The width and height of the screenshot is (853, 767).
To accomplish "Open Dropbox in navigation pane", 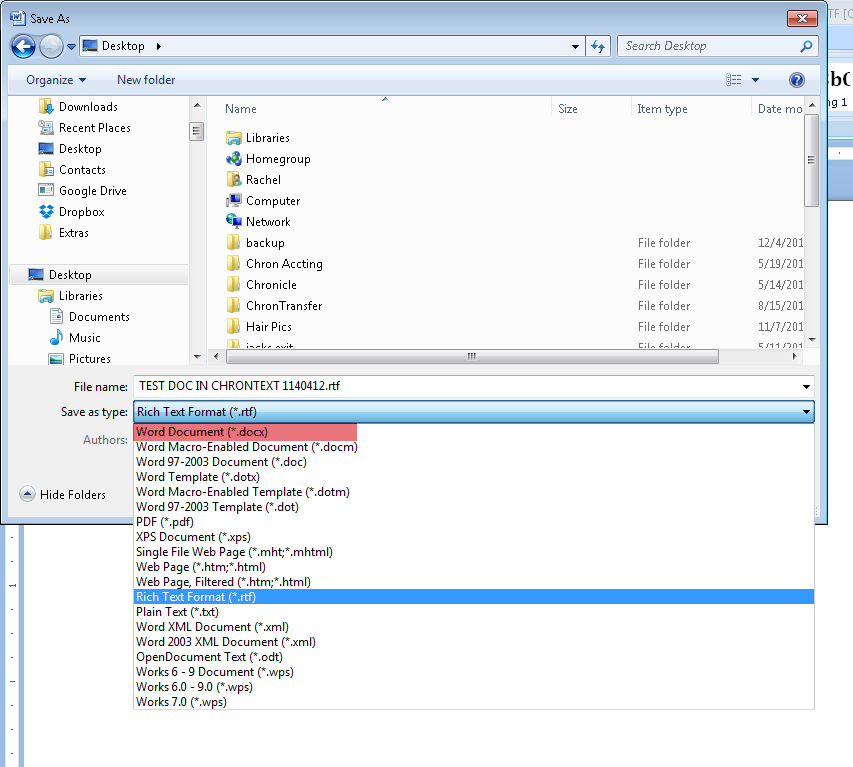I will [72, 212].
